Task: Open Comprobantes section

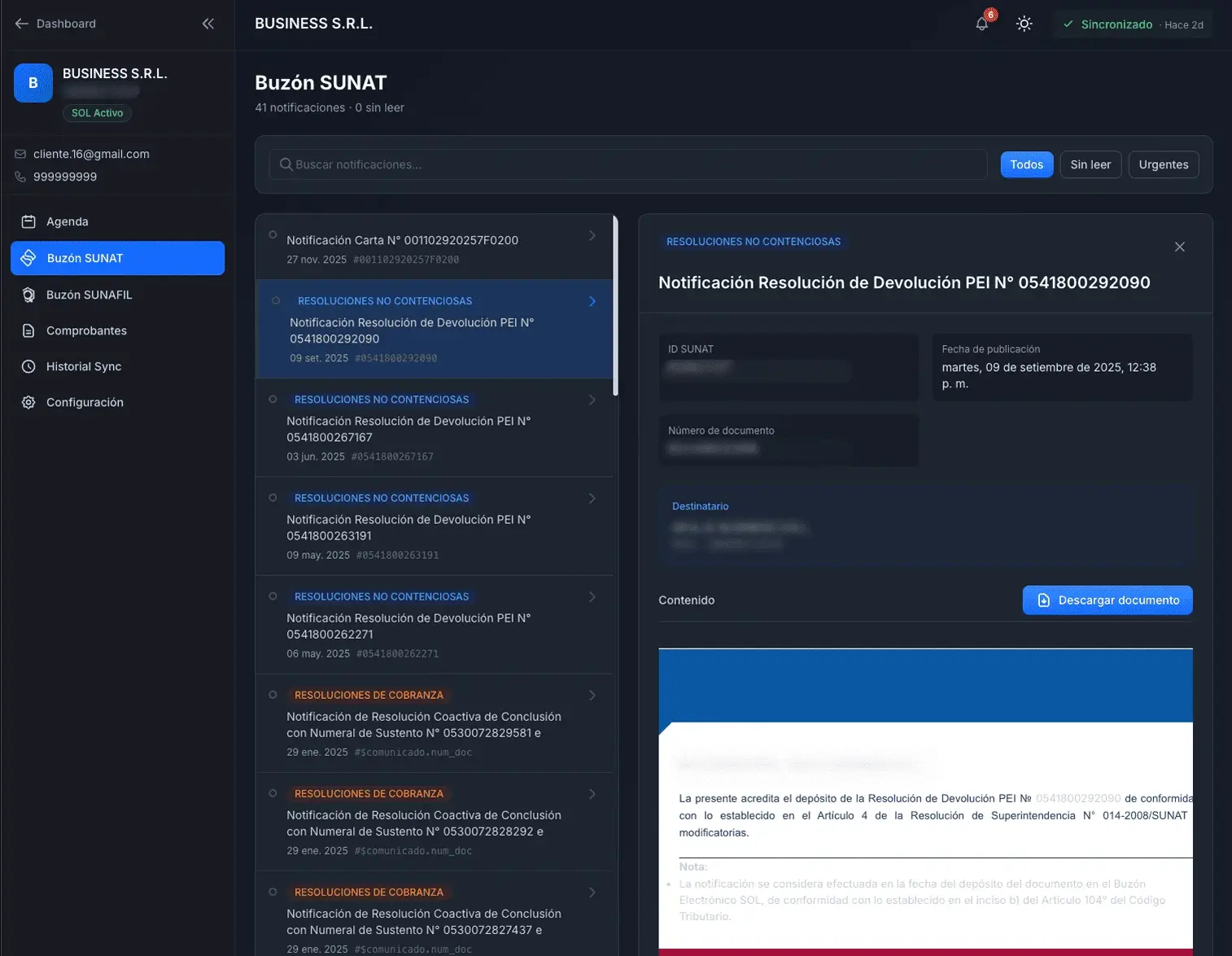Action: point(86,330)
